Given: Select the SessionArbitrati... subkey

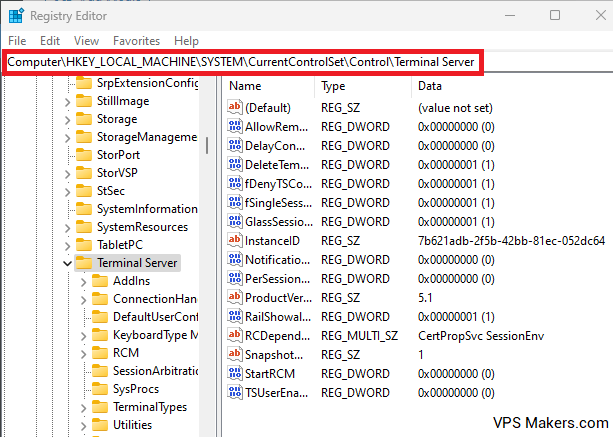Looking at the screenshot, I should [155, 371].
